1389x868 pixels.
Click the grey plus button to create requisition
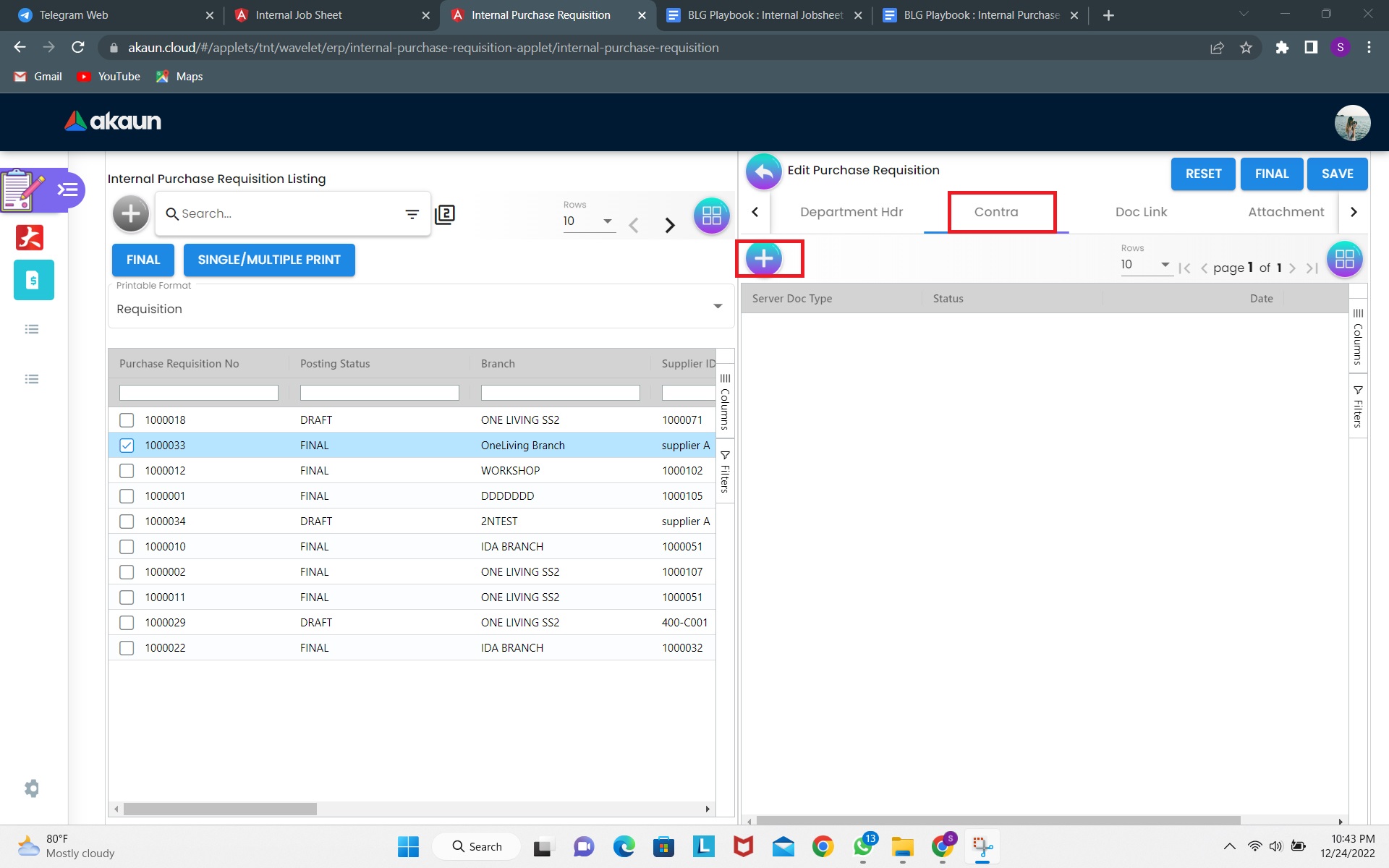click(131, 213)
